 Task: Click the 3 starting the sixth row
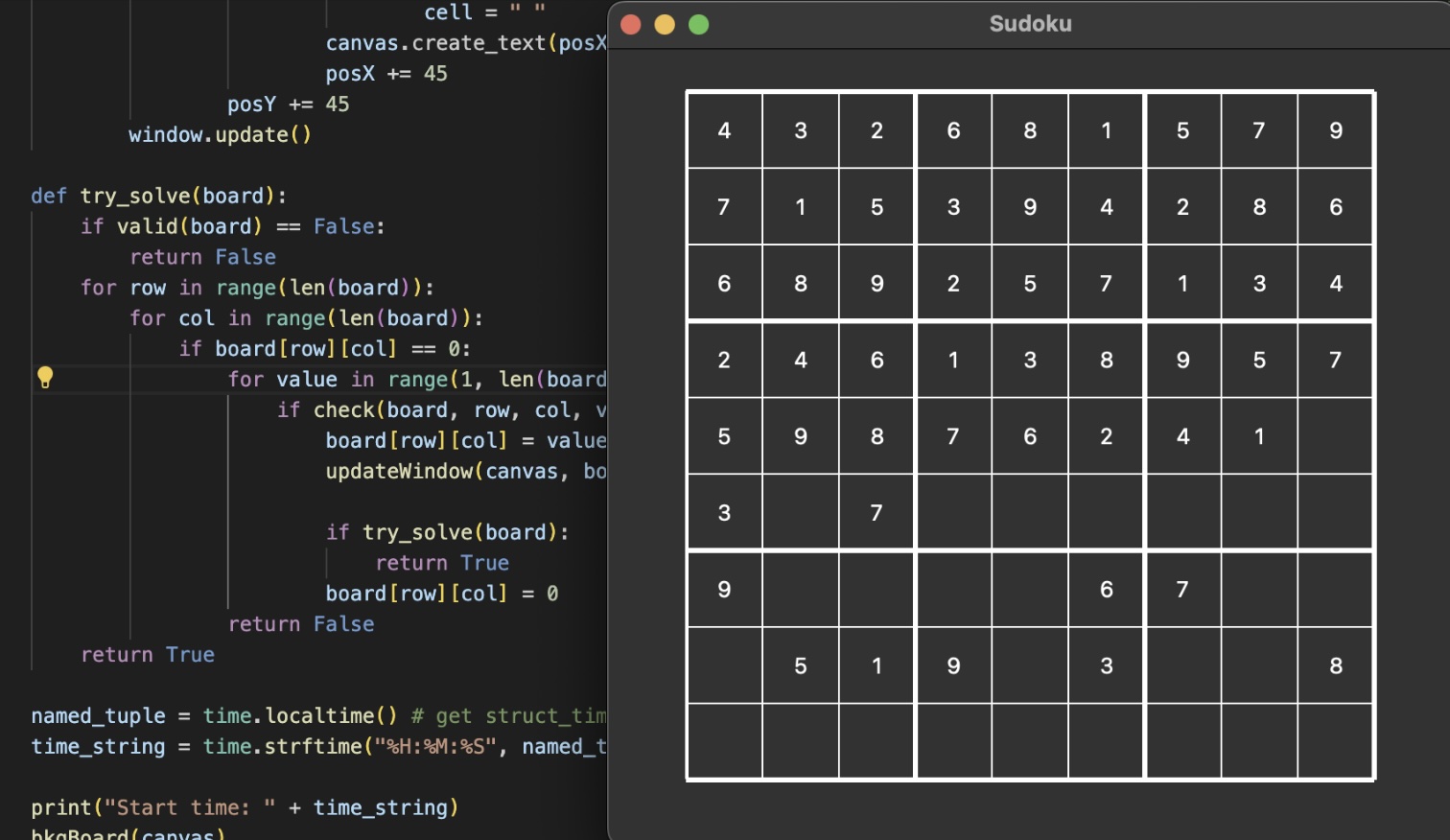724,513
